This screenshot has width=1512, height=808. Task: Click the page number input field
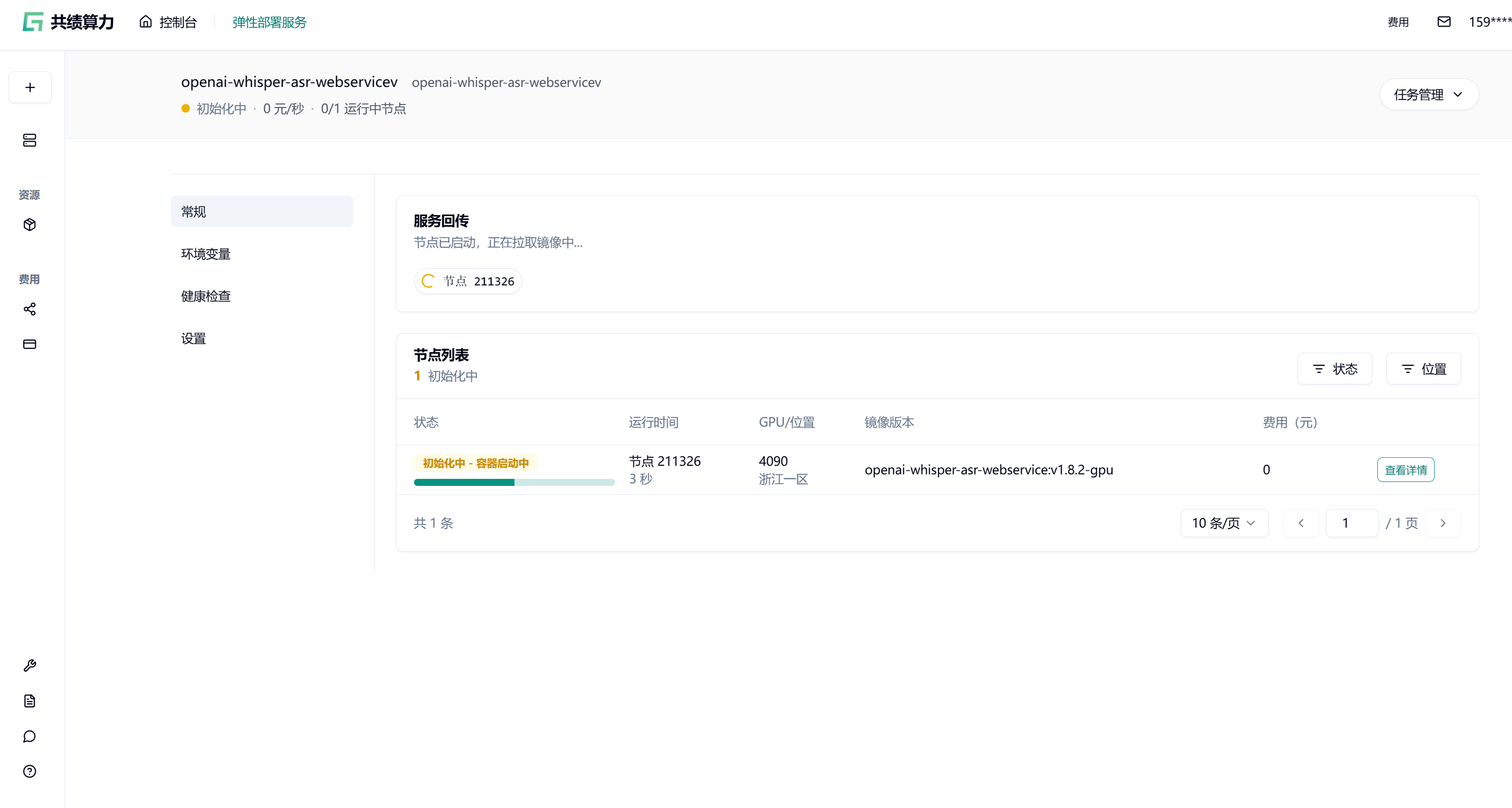(x=1352, y=523)
